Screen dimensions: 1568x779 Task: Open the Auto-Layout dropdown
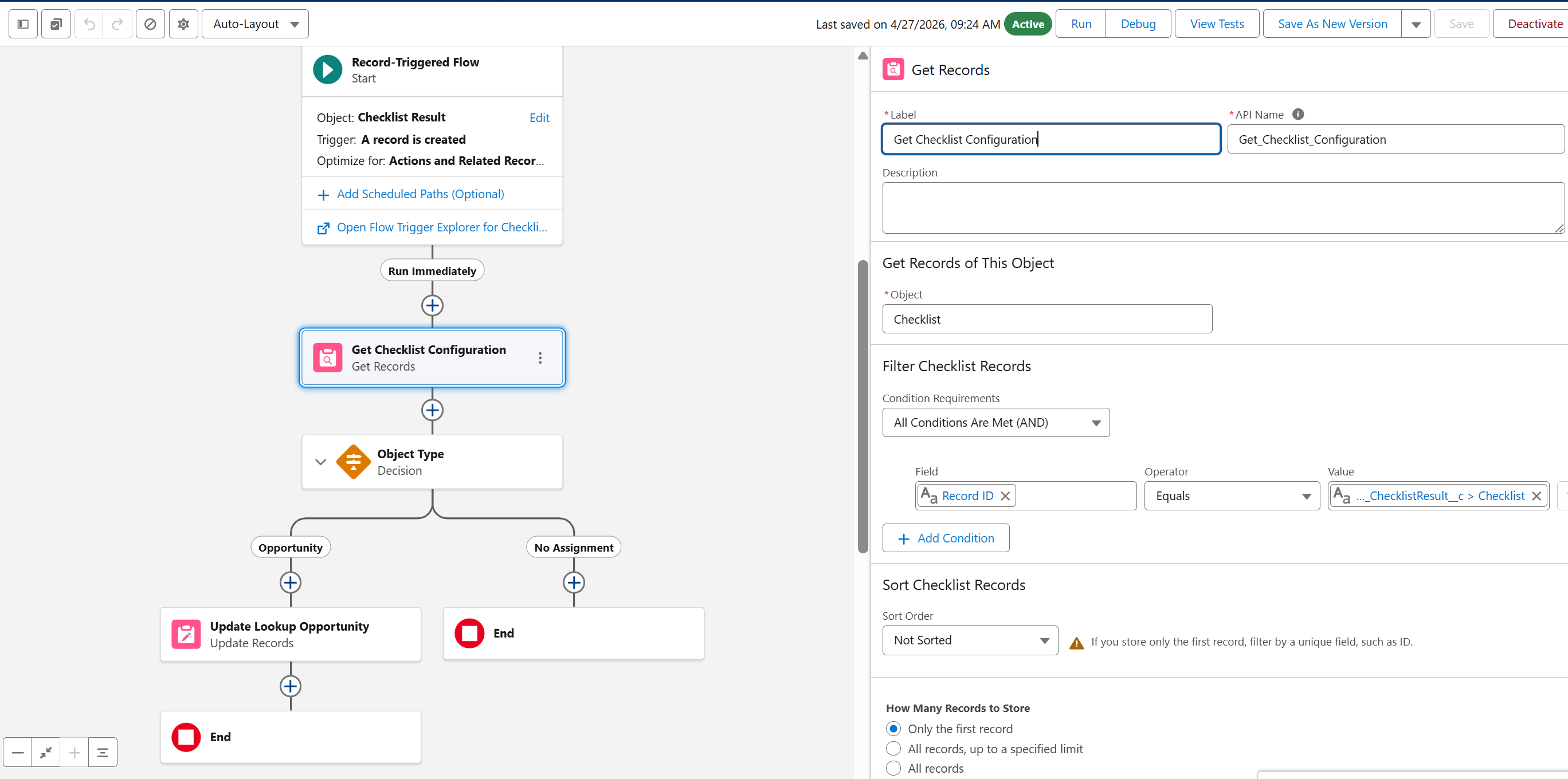tap(255, 24)
